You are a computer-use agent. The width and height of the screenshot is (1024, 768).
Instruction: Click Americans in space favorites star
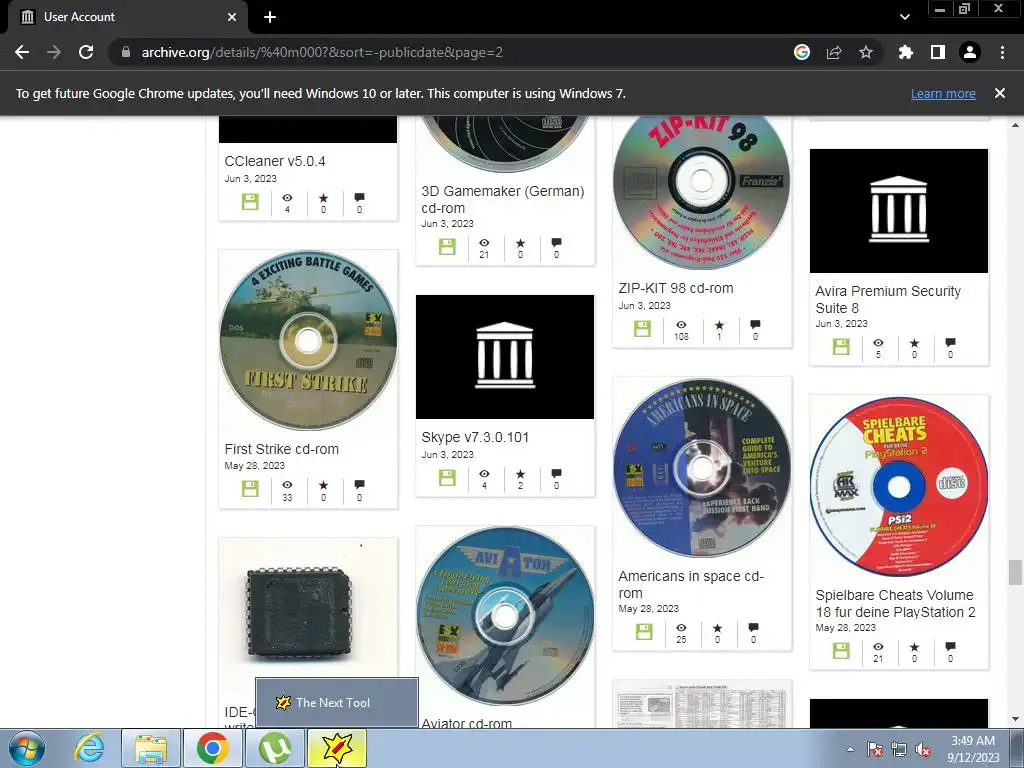click(x=718, y=628)
